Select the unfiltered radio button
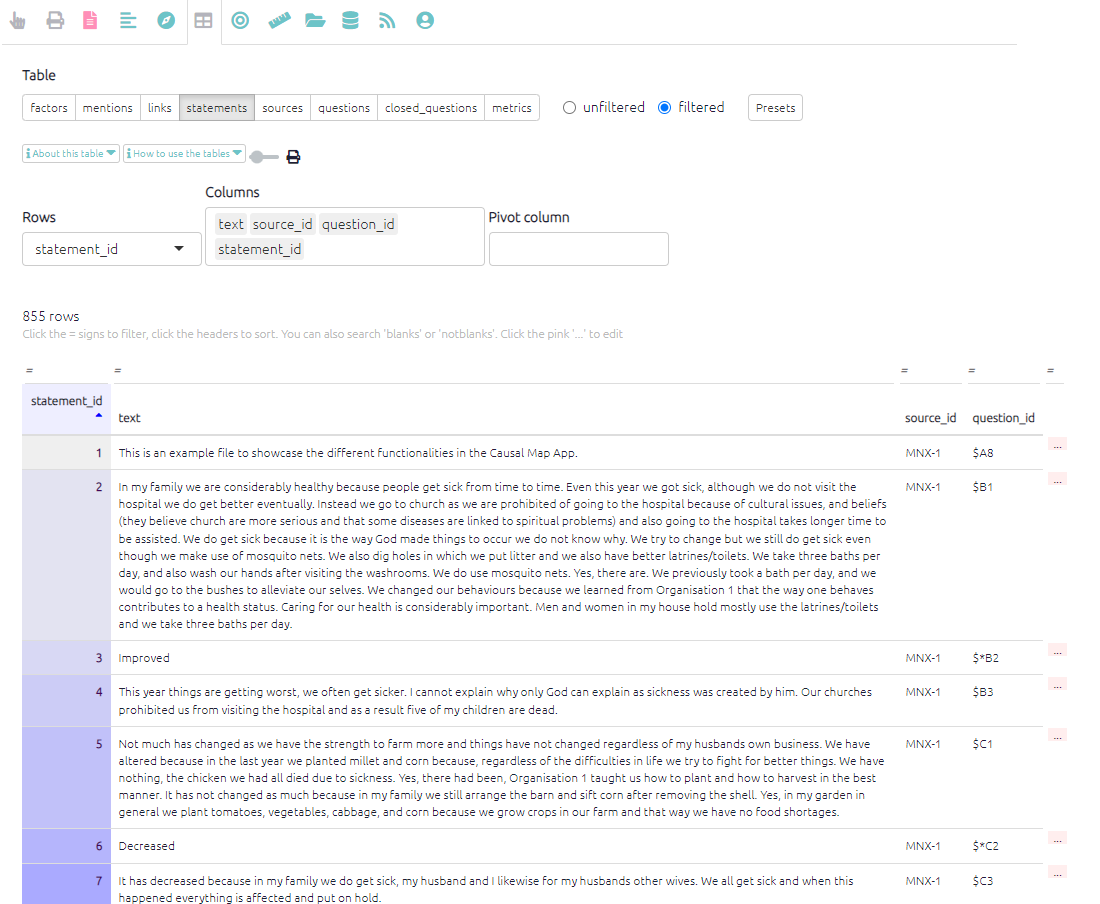The height and width of the screenshot is (904, 1100). 570,108
